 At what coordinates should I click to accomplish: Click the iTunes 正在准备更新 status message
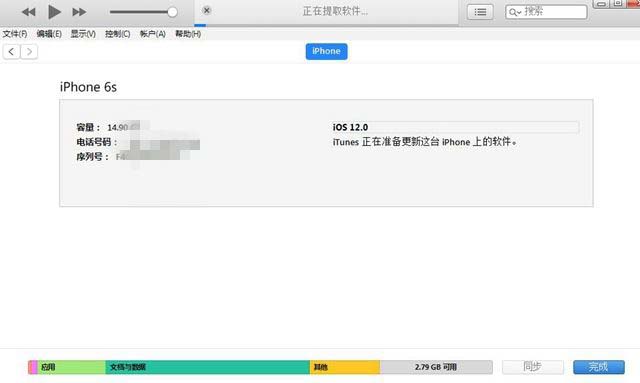click(x=424, y=142)
